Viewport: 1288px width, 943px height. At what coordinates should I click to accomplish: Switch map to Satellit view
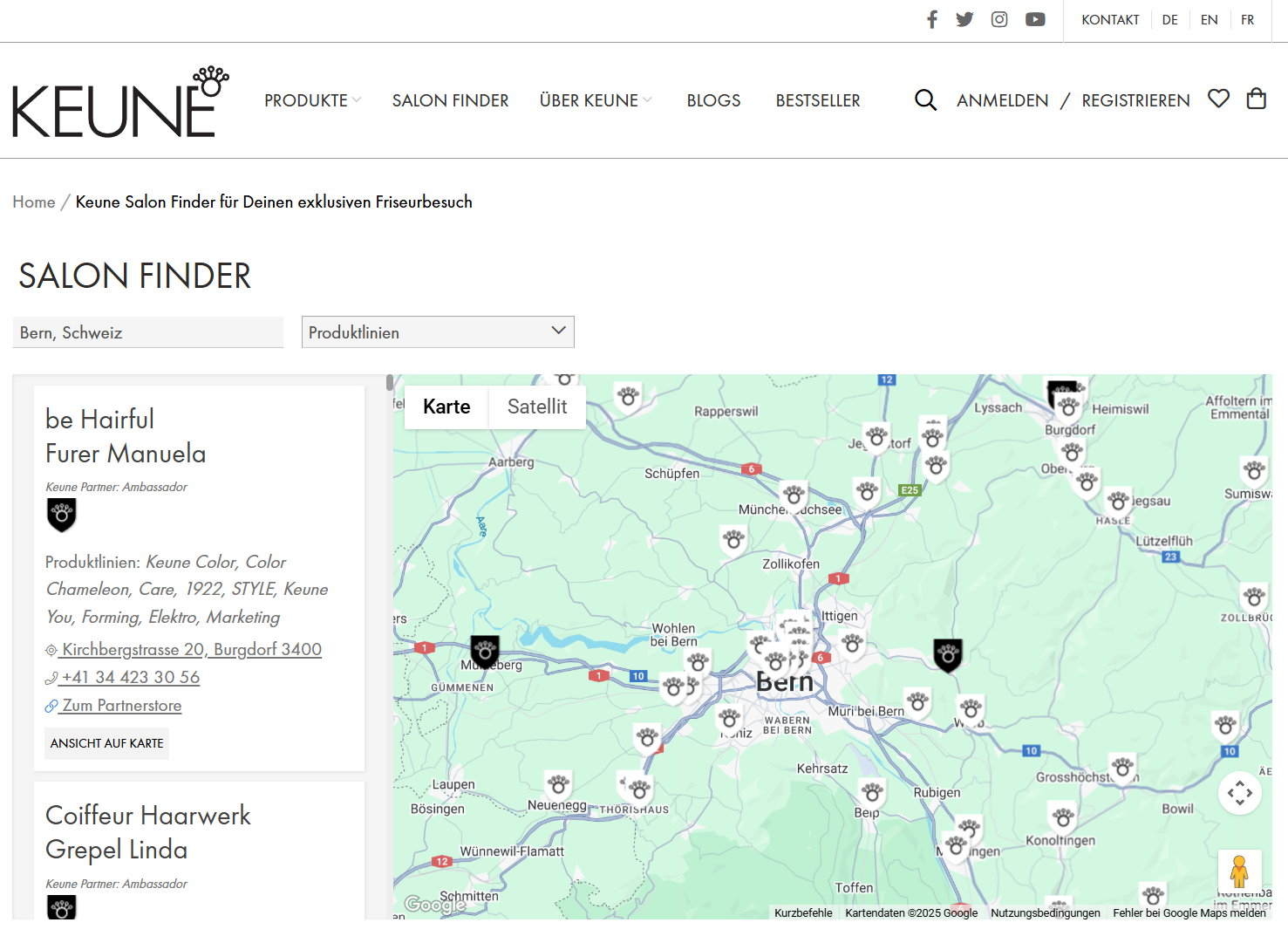537,407
